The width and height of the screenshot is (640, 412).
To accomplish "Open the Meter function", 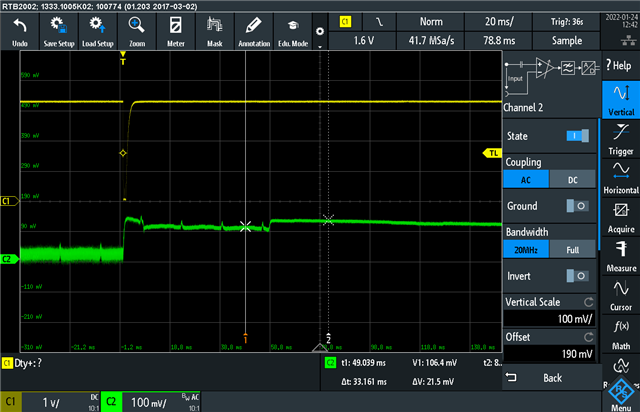I will pyautogui.click(x=176, y=32).
